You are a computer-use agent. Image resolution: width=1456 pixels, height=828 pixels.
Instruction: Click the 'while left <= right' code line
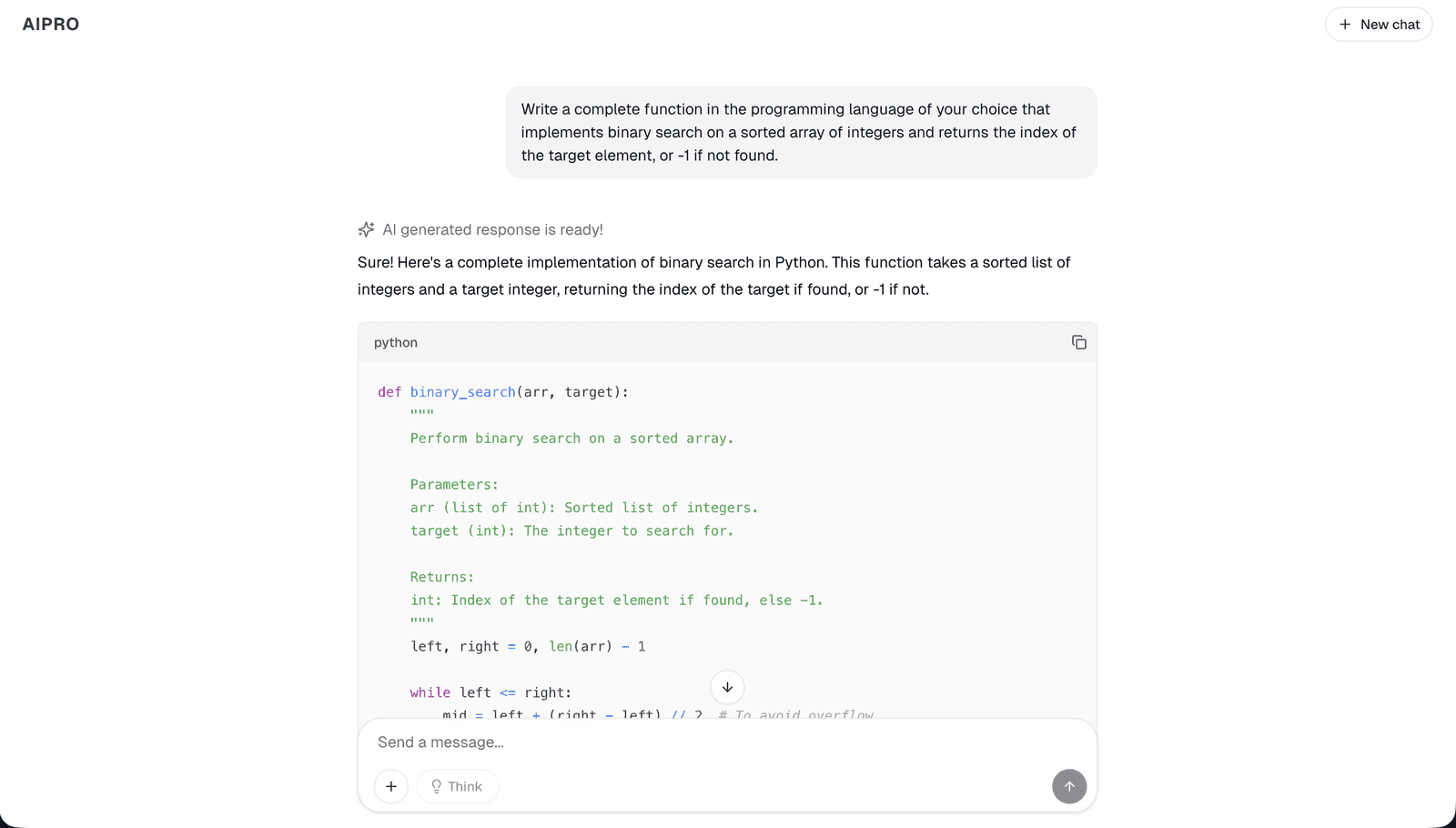491,692
